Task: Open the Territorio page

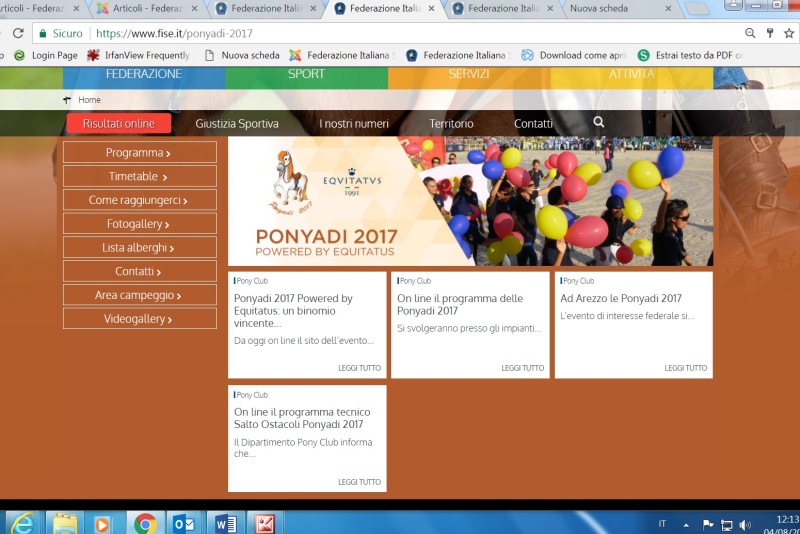Action: click(451, 123)
